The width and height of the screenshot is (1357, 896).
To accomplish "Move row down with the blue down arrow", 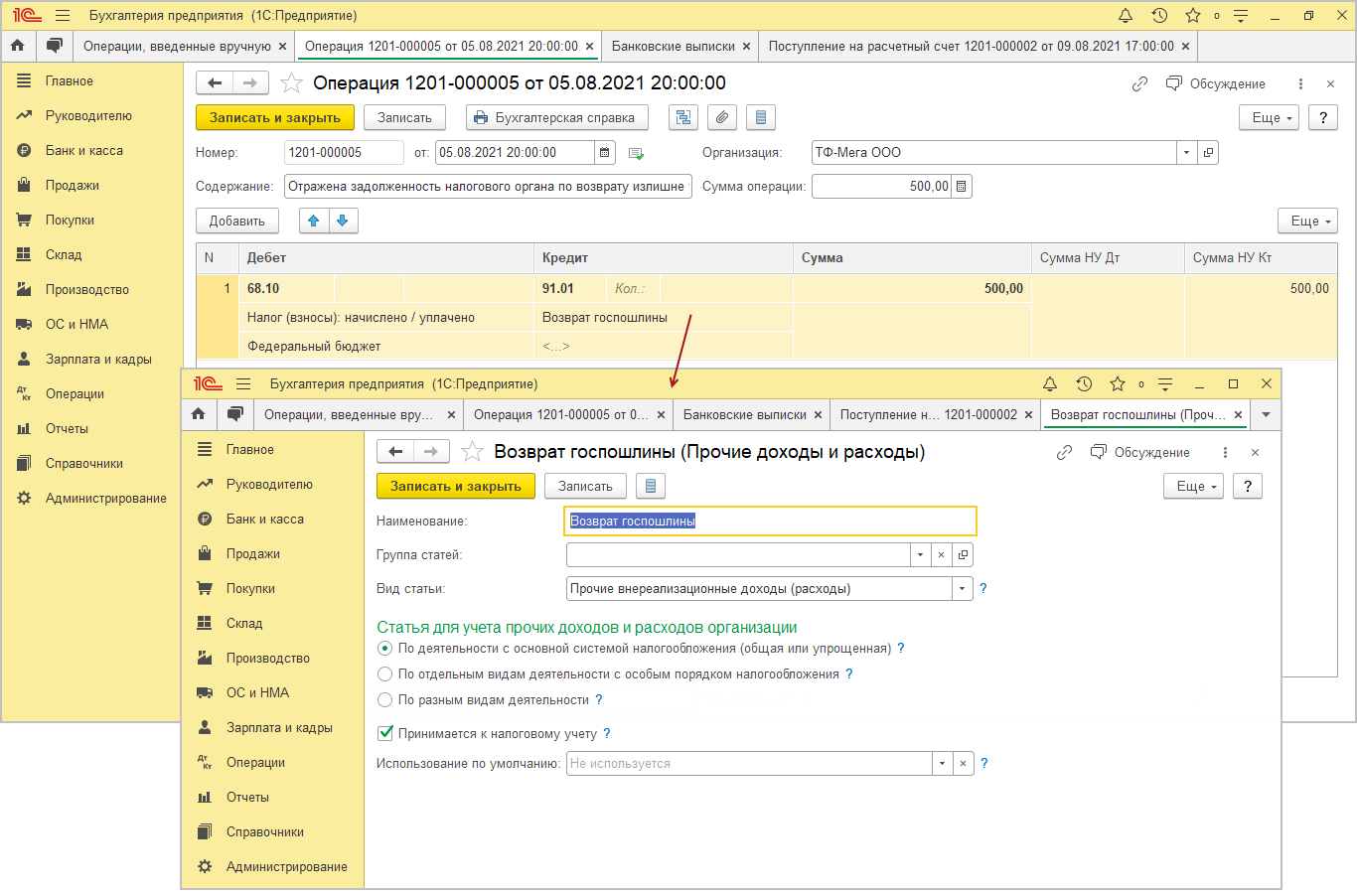I will coord(343,221).
